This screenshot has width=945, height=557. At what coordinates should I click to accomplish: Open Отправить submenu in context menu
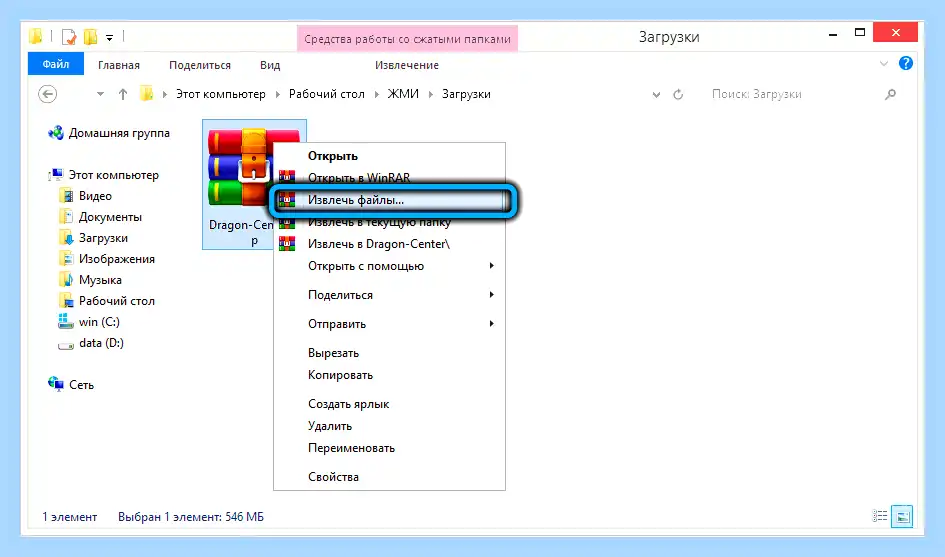click(389, 324)
